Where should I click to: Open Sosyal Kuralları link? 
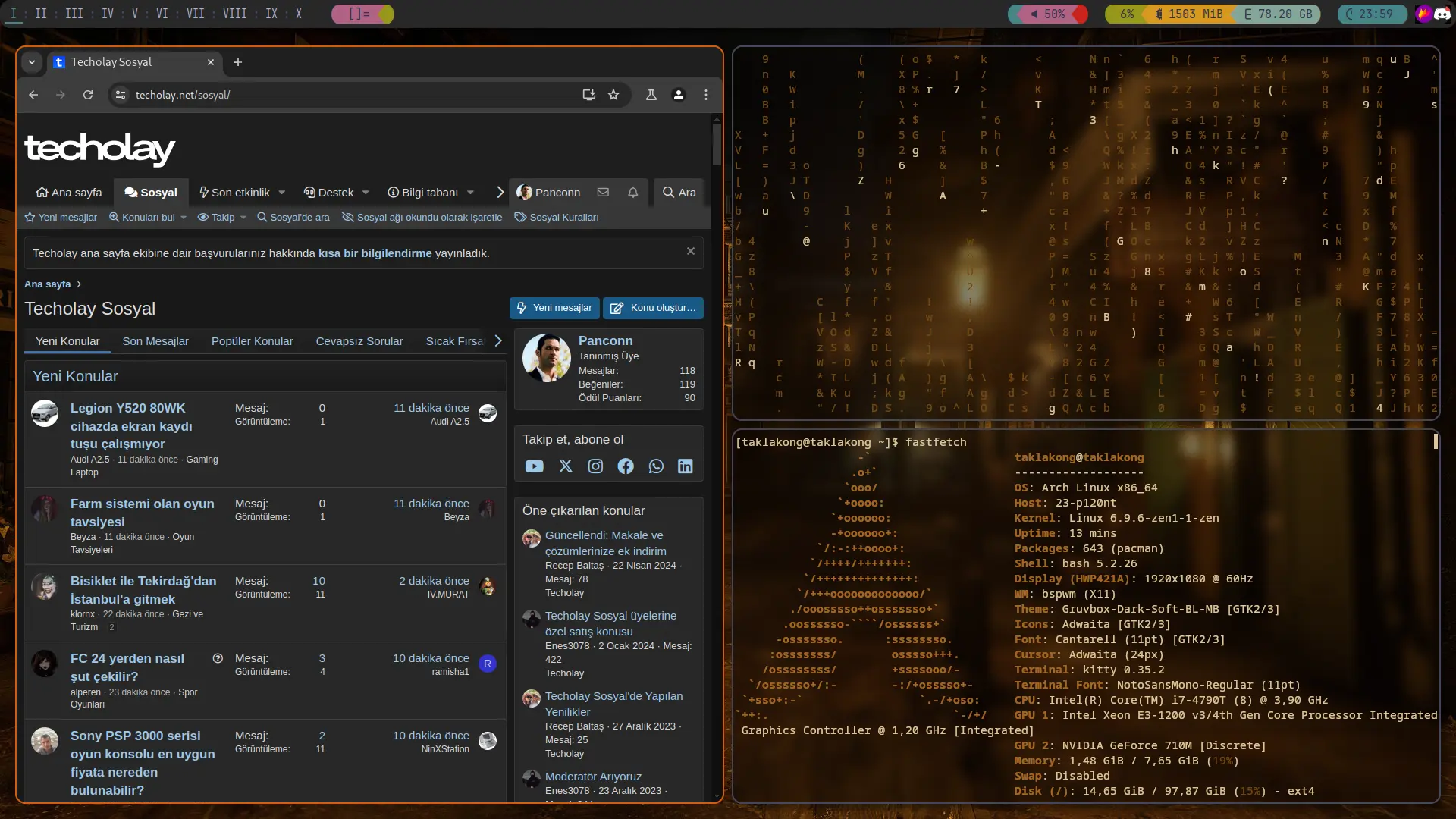point(557,218)
